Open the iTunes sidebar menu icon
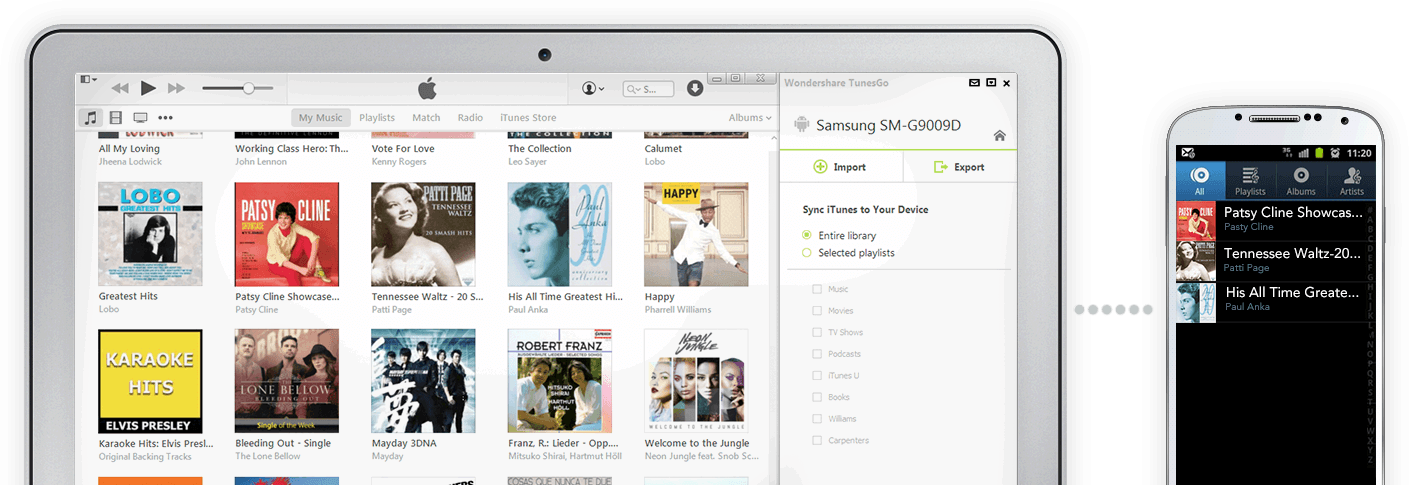This screenshot has height=485, width=1409. pyautogui.click(x=88, y=79)
